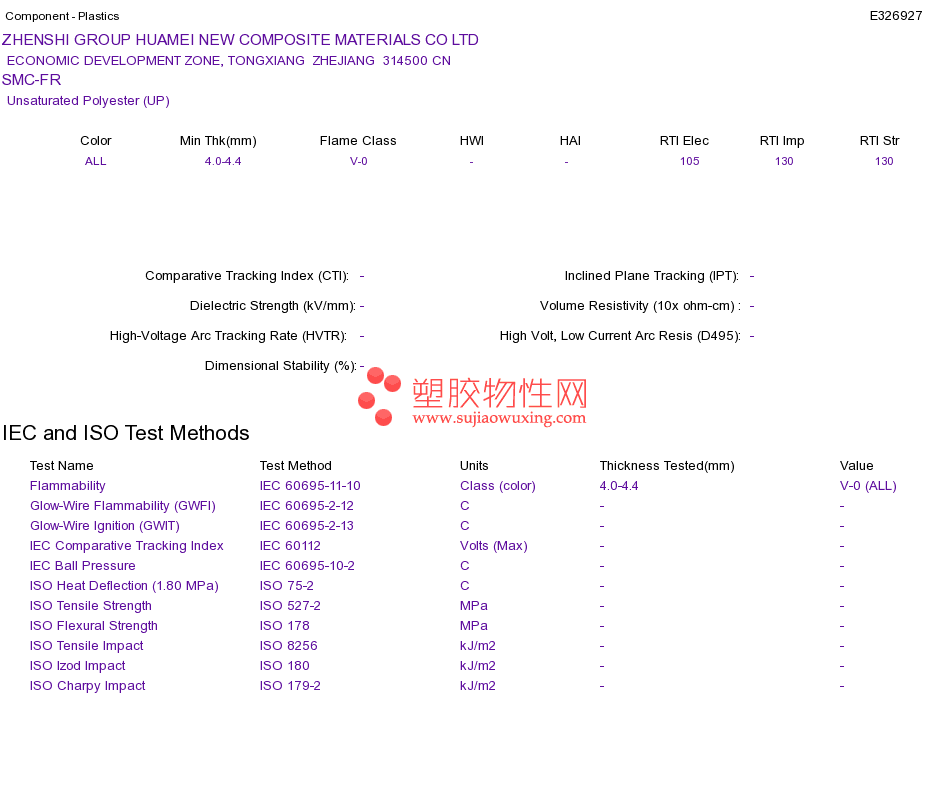Click High Volt, Low Current Arc Resis (D495) label

click(x=620, y=336)
